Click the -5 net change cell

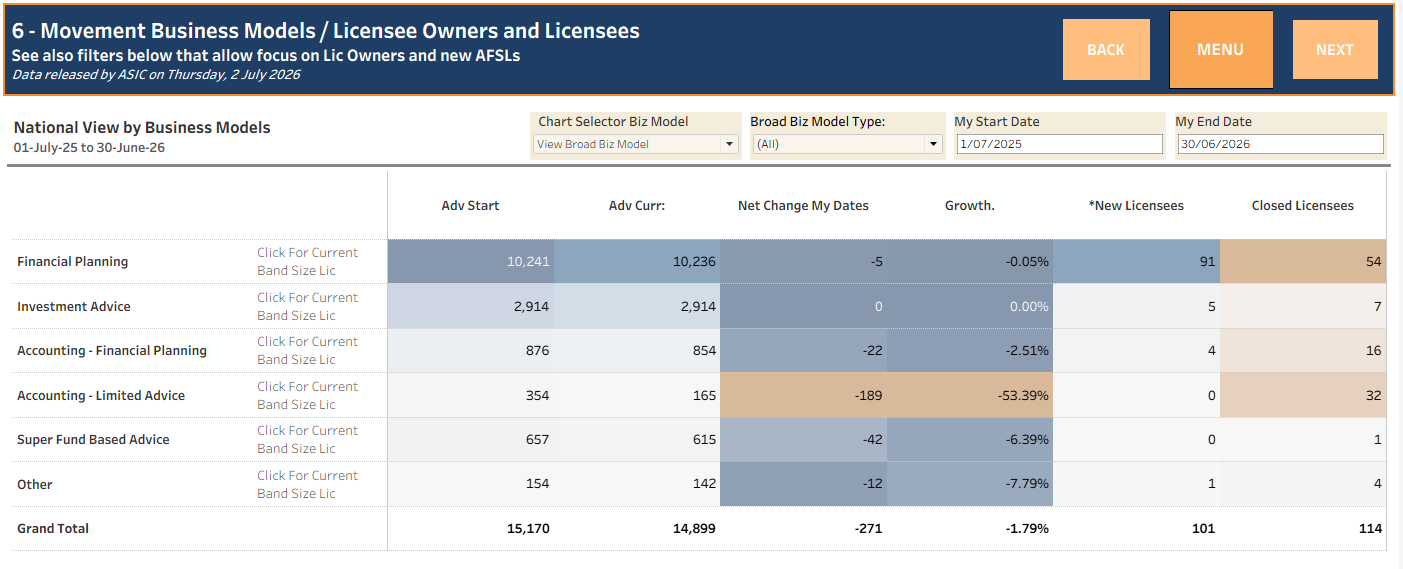tap(803, 261)
